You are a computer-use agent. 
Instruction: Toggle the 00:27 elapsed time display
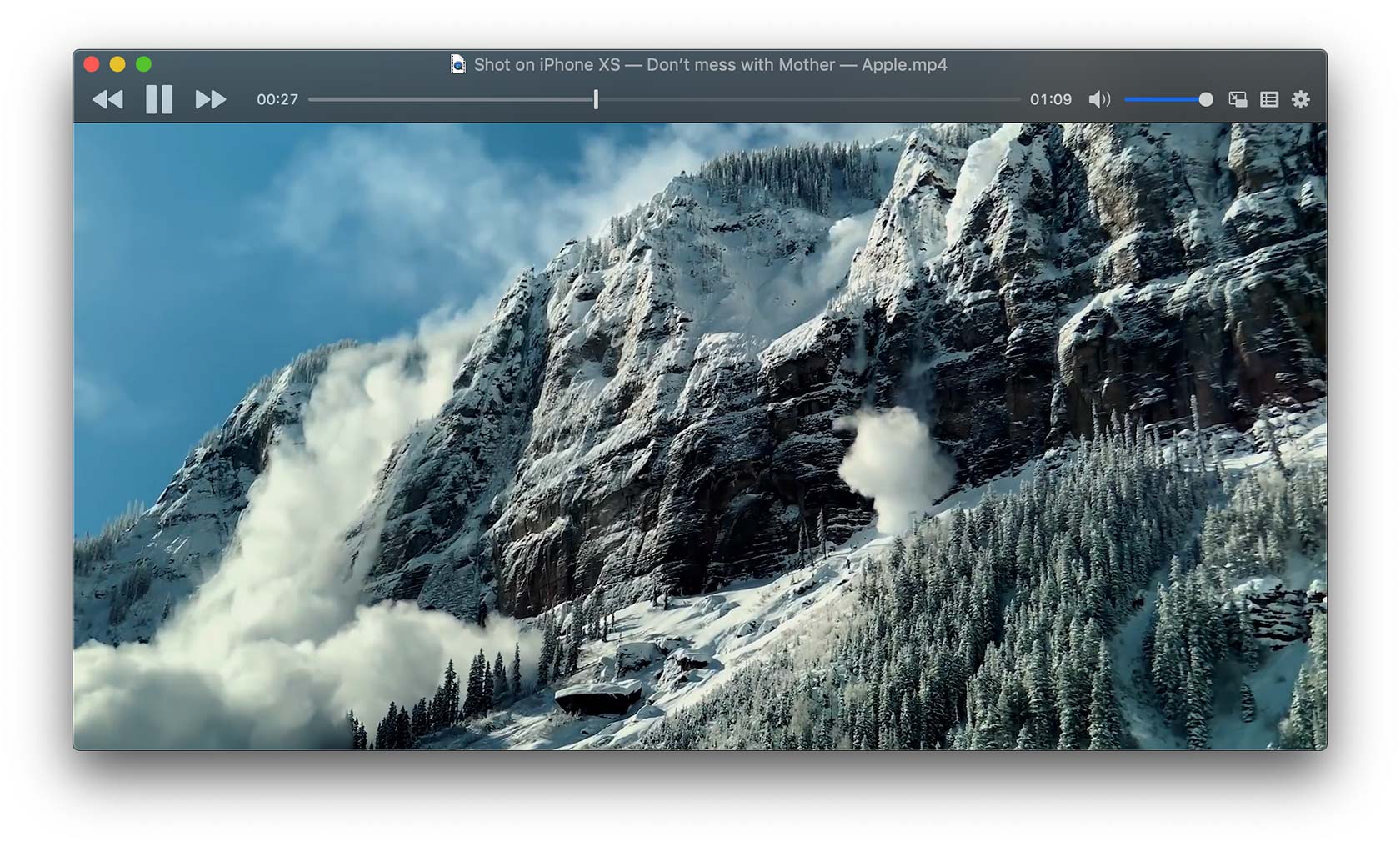277,99
